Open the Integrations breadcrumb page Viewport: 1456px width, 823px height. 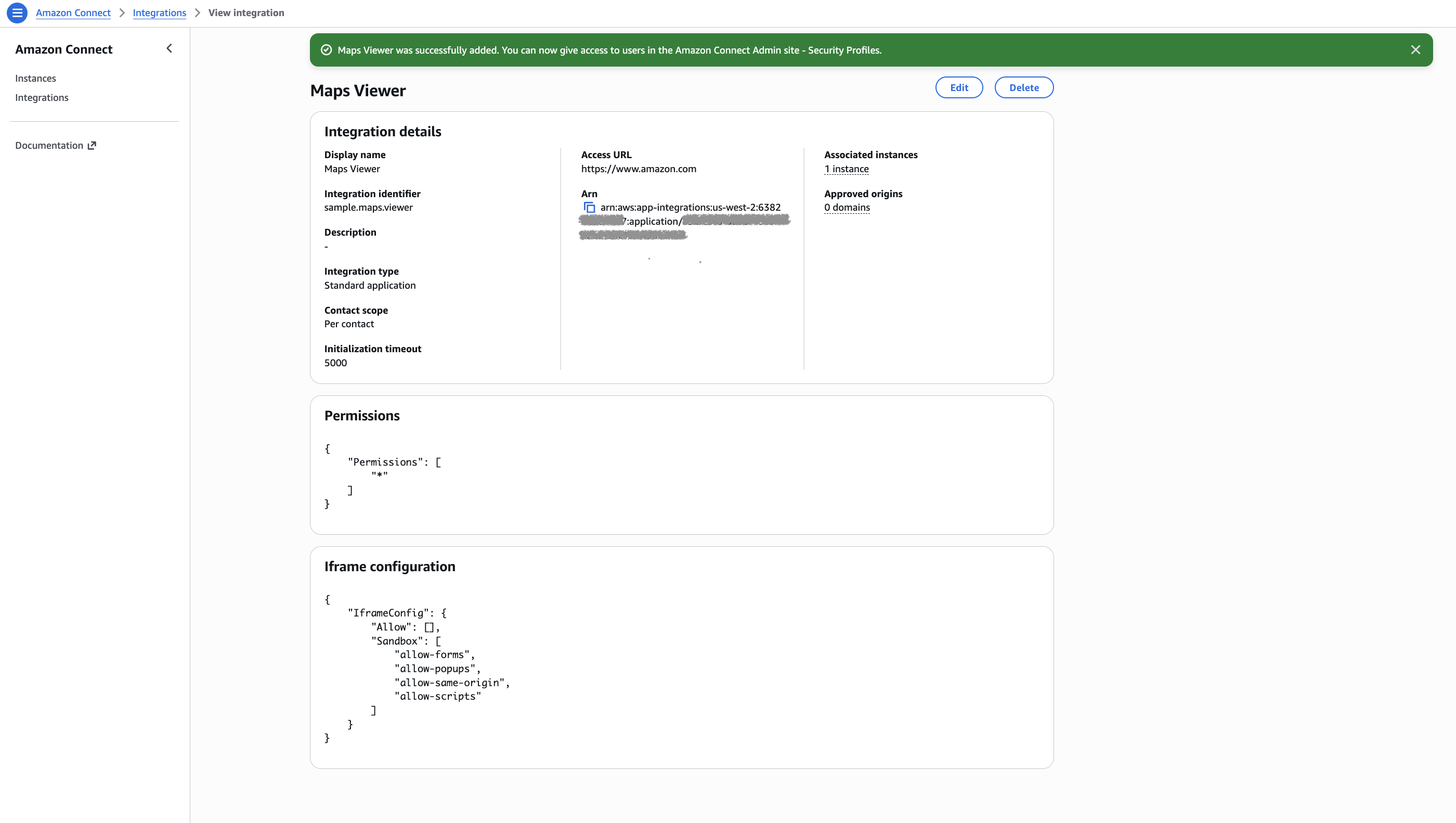pyautogui.click(x=159, y=12)
